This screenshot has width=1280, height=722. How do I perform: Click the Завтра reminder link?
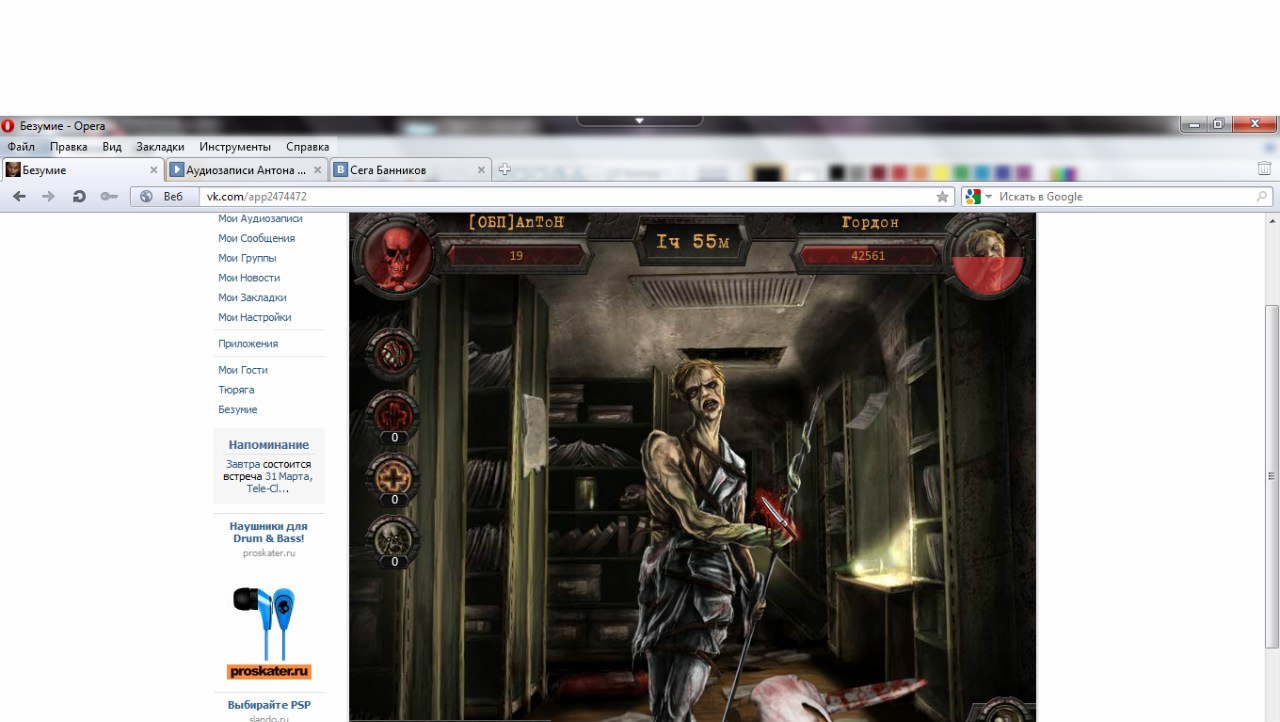click(x=243, y=464)
